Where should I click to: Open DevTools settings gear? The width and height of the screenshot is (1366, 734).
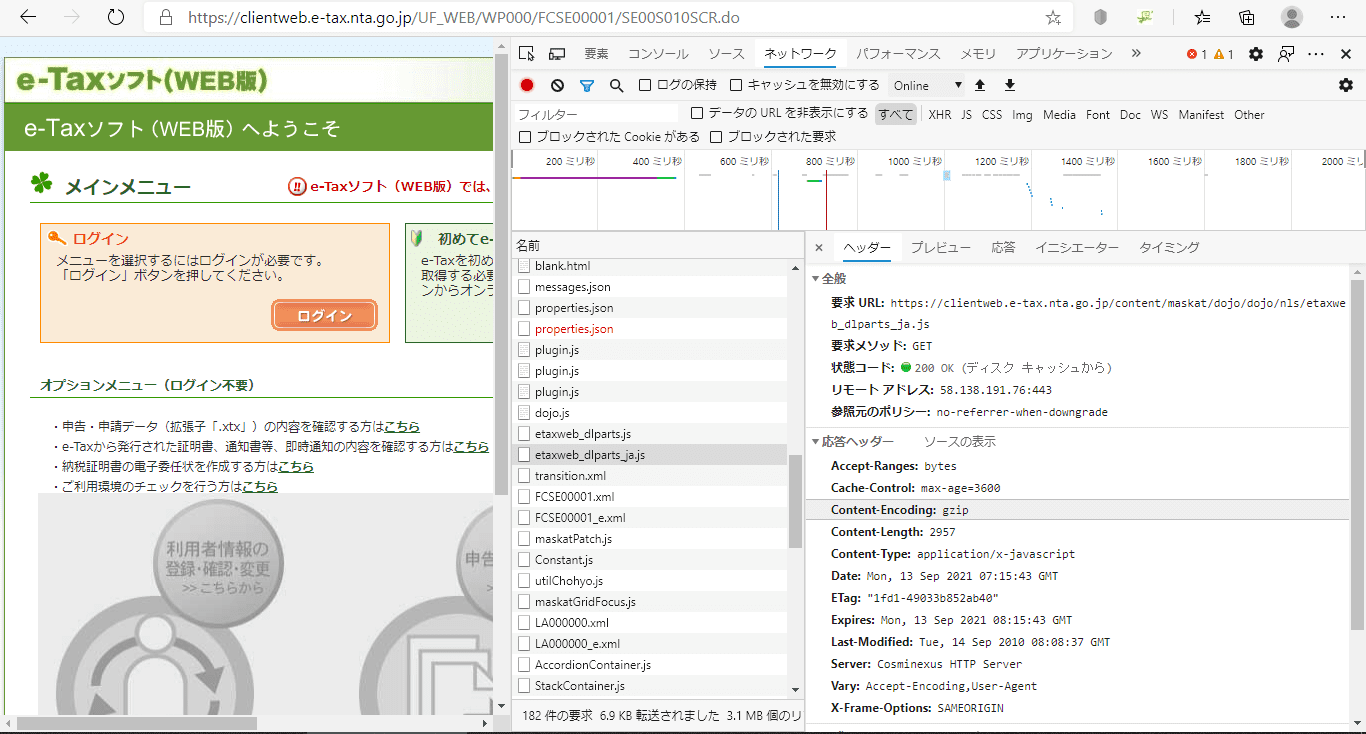pyautogui.click(x=1256, y=54)
